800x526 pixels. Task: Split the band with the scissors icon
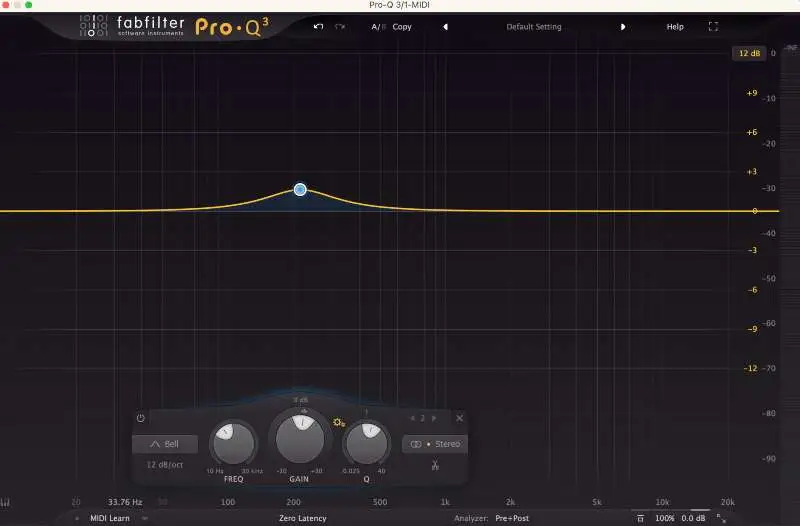pyautogui.click(x=435, y=465)
